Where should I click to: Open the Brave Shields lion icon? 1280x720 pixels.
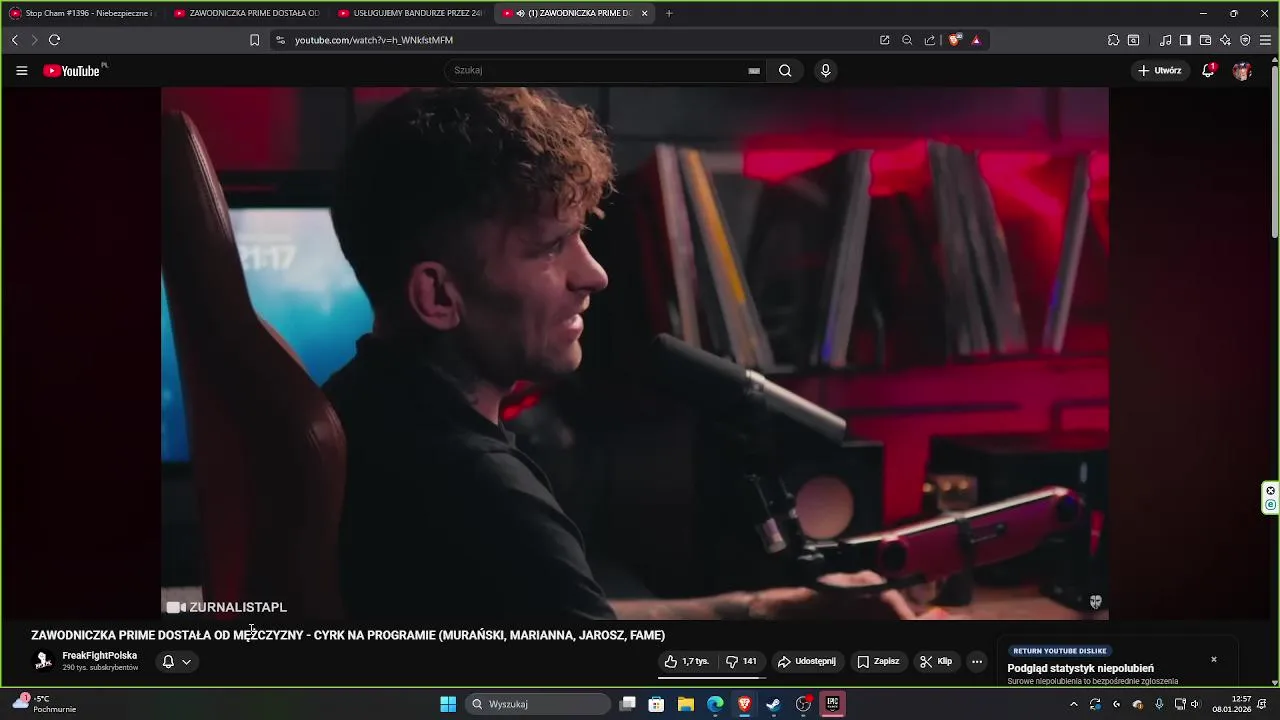[955, 40]
